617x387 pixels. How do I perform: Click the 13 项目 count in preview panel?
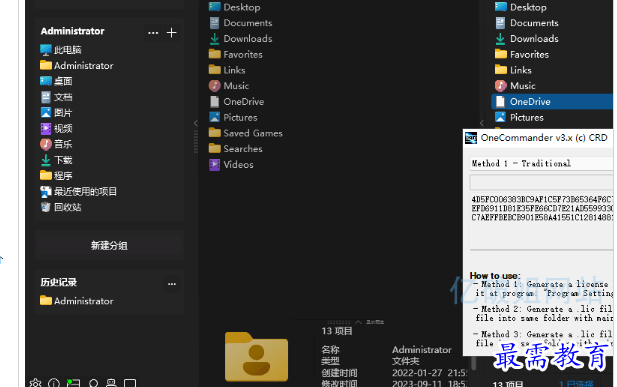(337, 331)
